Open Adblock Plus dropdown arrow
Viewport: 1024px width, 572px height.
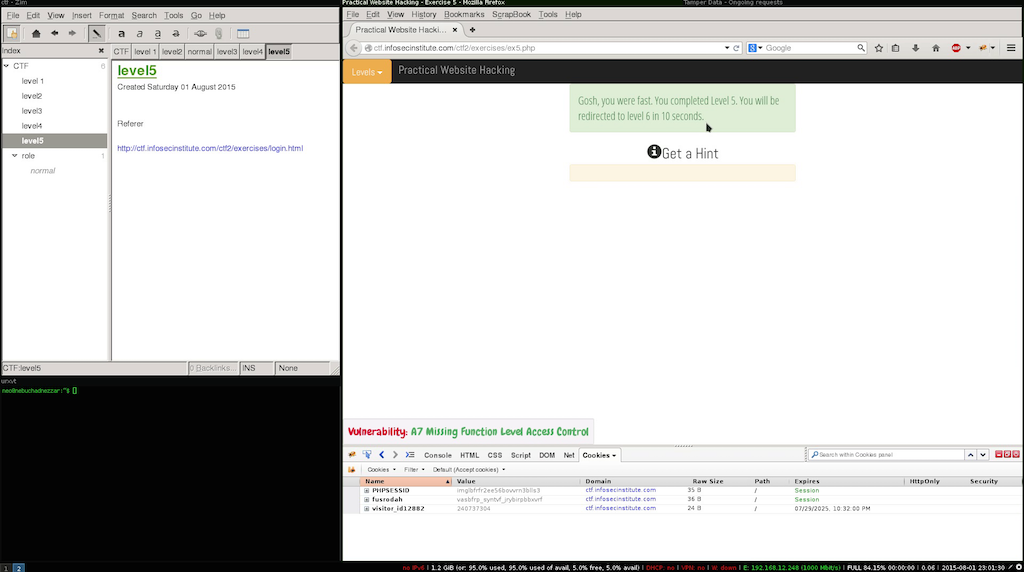tap(968, 48)
